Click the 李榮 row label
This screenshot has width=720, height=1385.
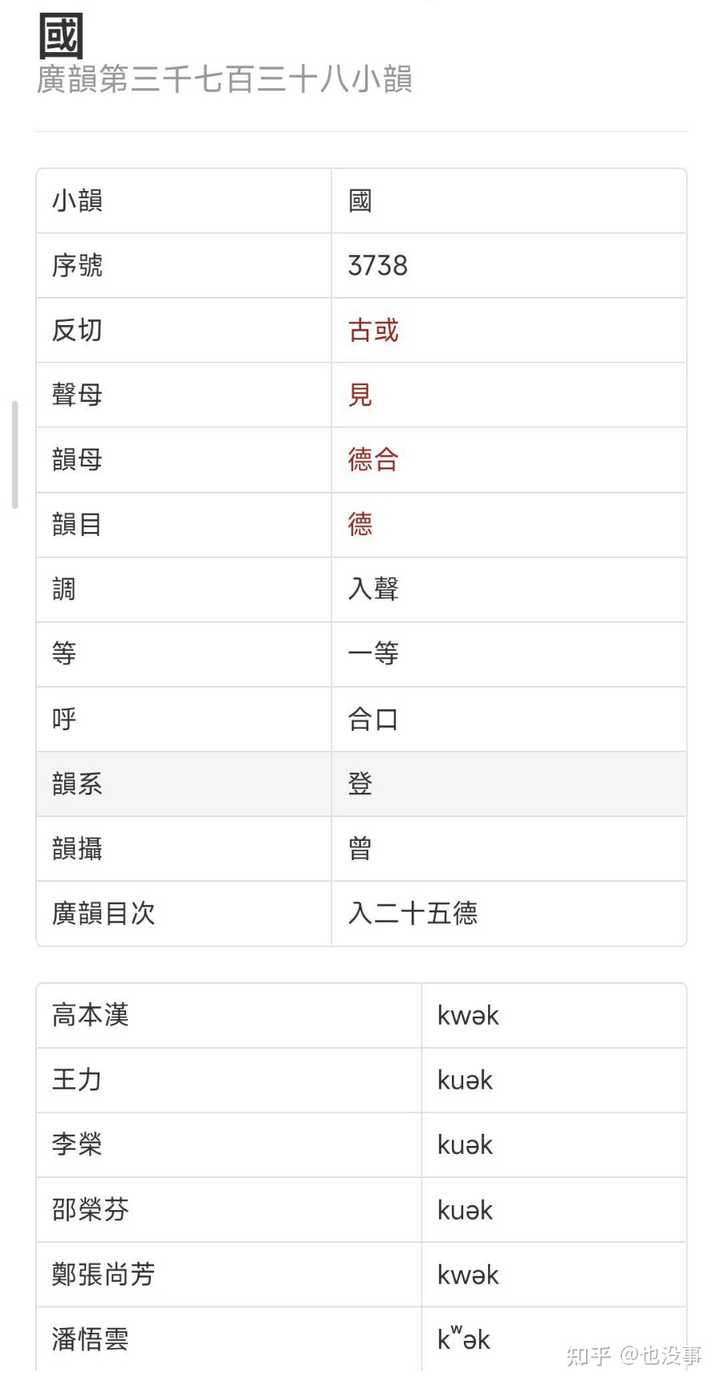pos(77,1145)
